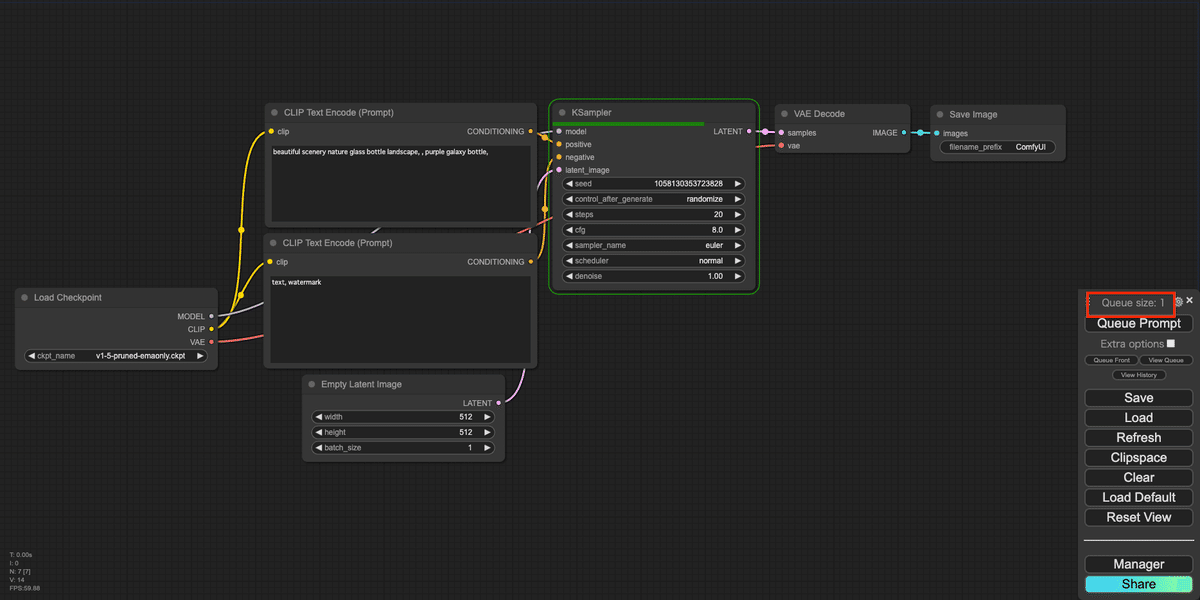The image size is (1200, 600).
Task: Increase the seed value with its right arrow
Action: (x=738, y=184)
